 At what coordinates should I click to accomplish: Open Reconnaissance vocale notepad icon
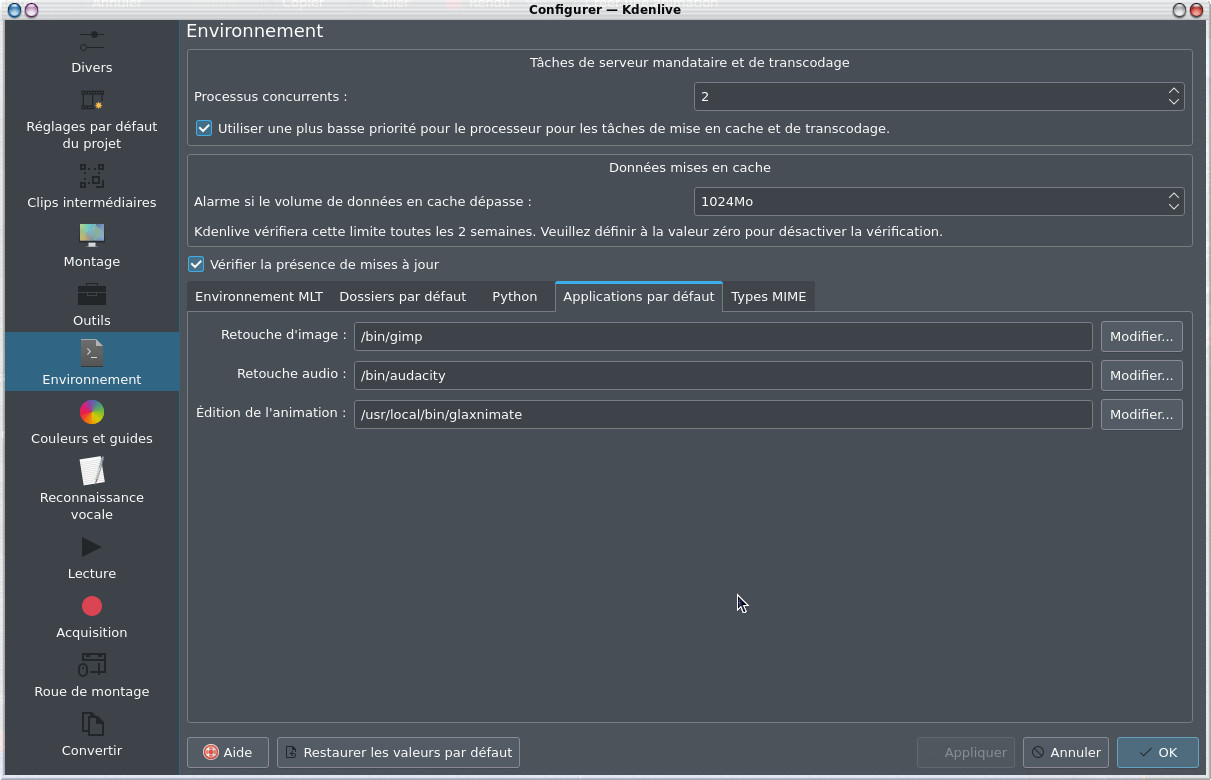(x=92, y=471)
